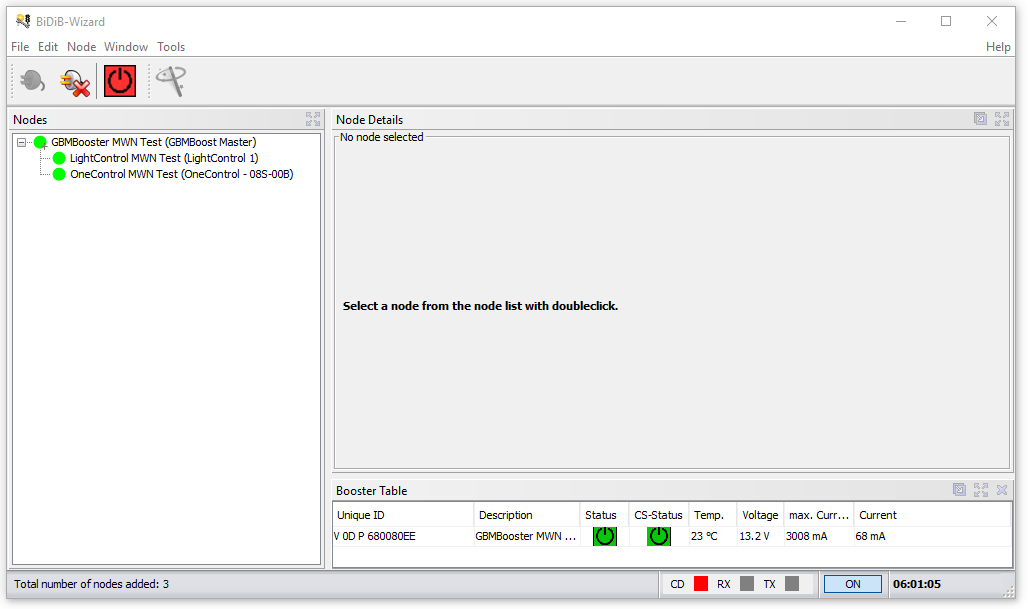Click the V 0D P 680080EE cell
The image size is (1028, 609).
[x=403, y=536]
